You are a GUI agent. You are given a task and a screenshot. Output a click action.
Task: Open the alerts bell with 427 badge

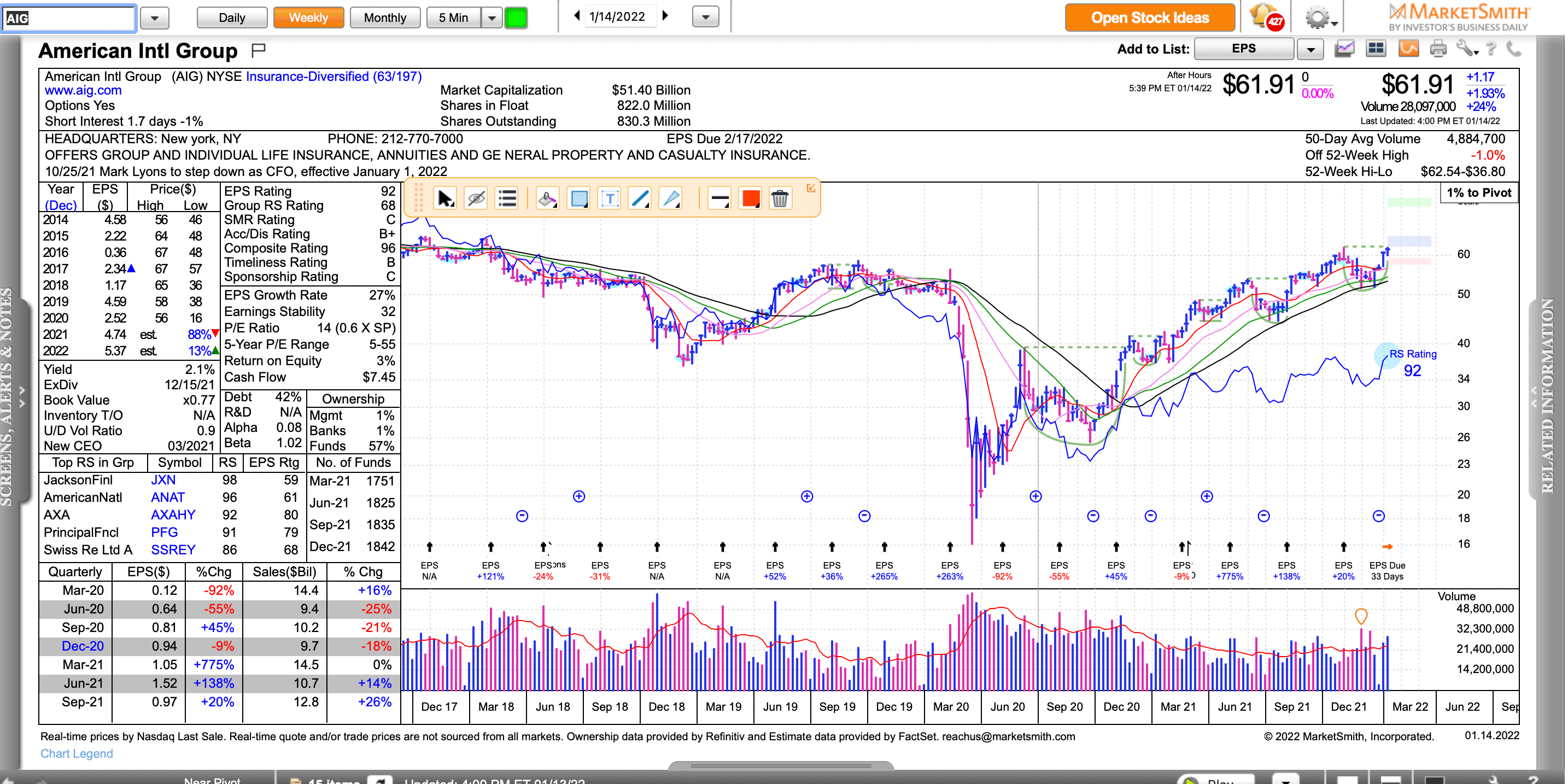(x=1267, y=17)
